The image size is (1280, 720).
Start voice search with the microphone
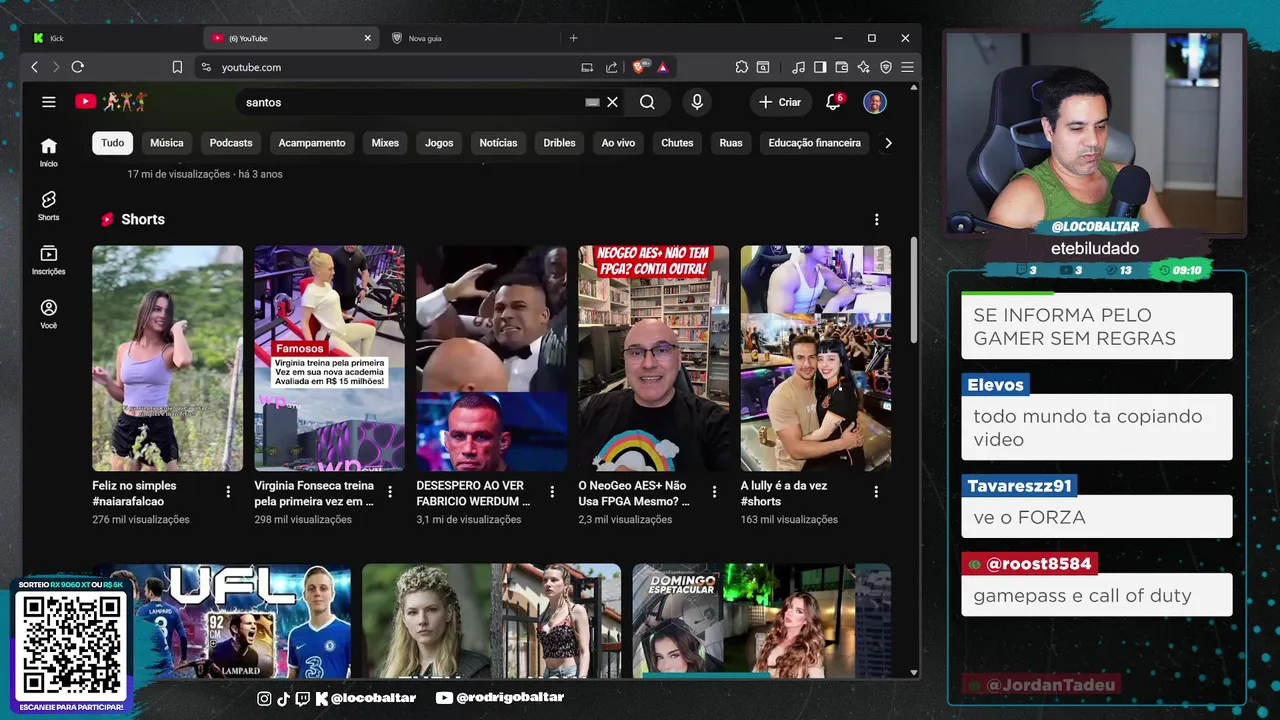(x=697, y=102)
